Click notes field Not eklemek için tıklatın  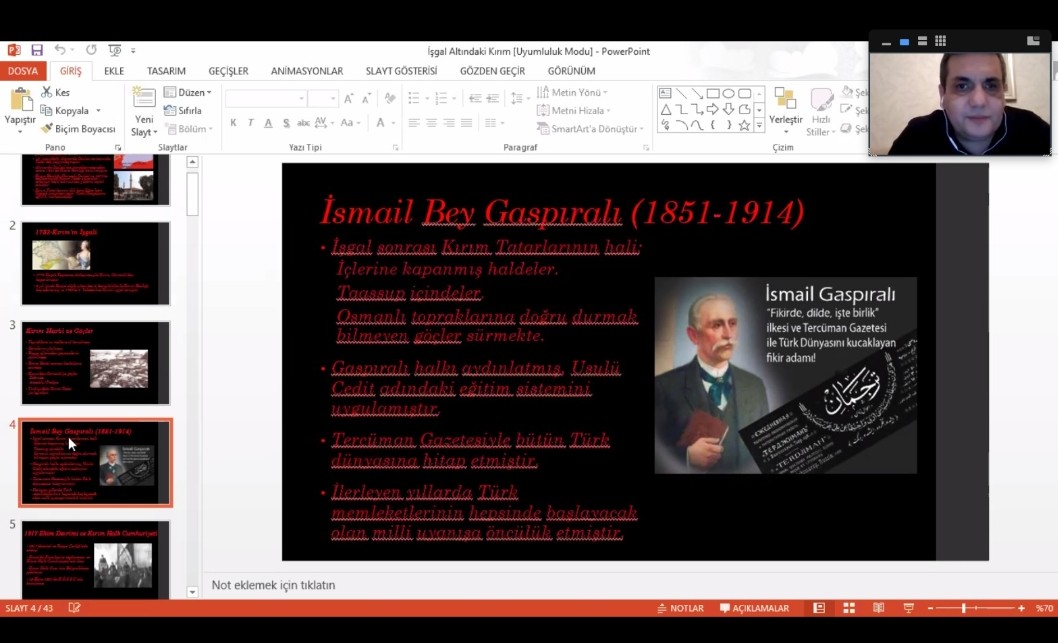pos(273,585)
